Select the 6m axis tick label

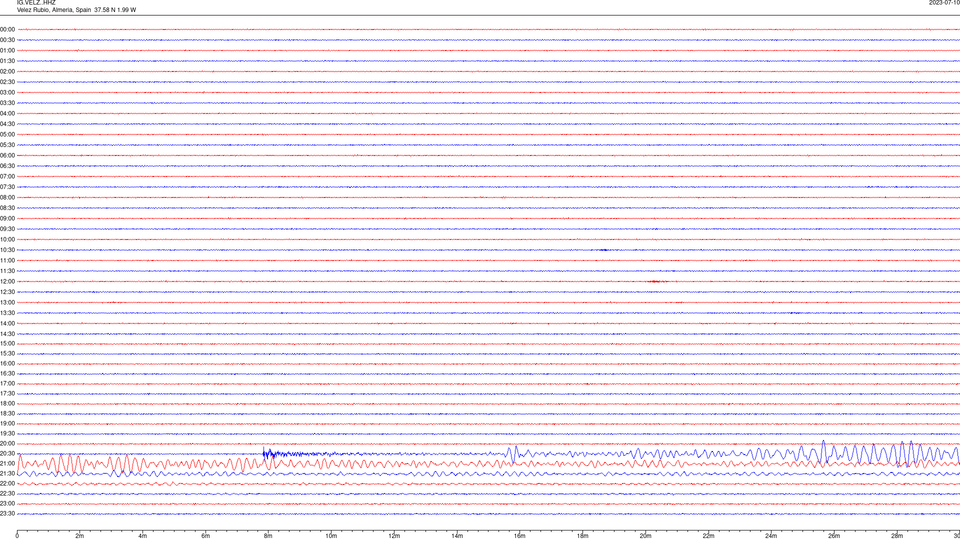[206, 536]
